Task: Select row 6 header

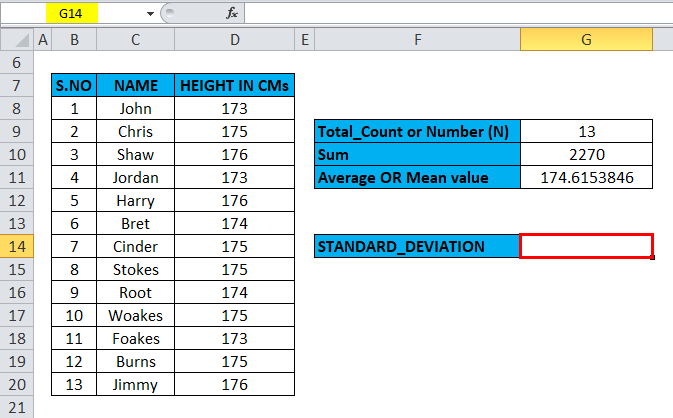Action: pyautogui.click(x=17, y=63)
